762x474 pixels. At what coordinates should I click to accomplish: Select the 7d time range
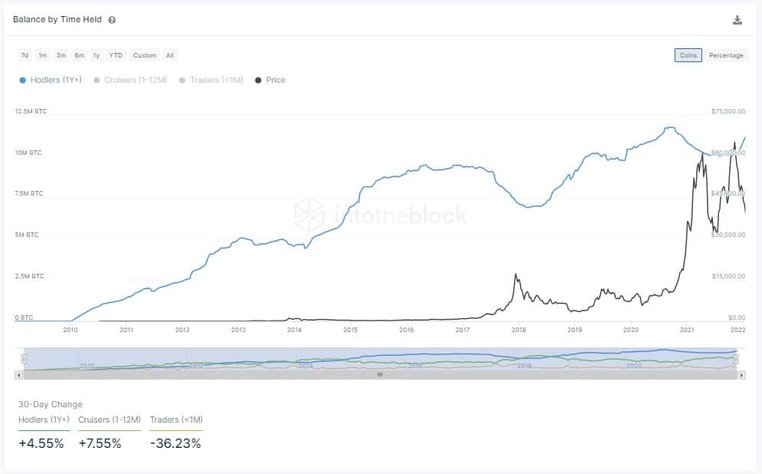24,56
